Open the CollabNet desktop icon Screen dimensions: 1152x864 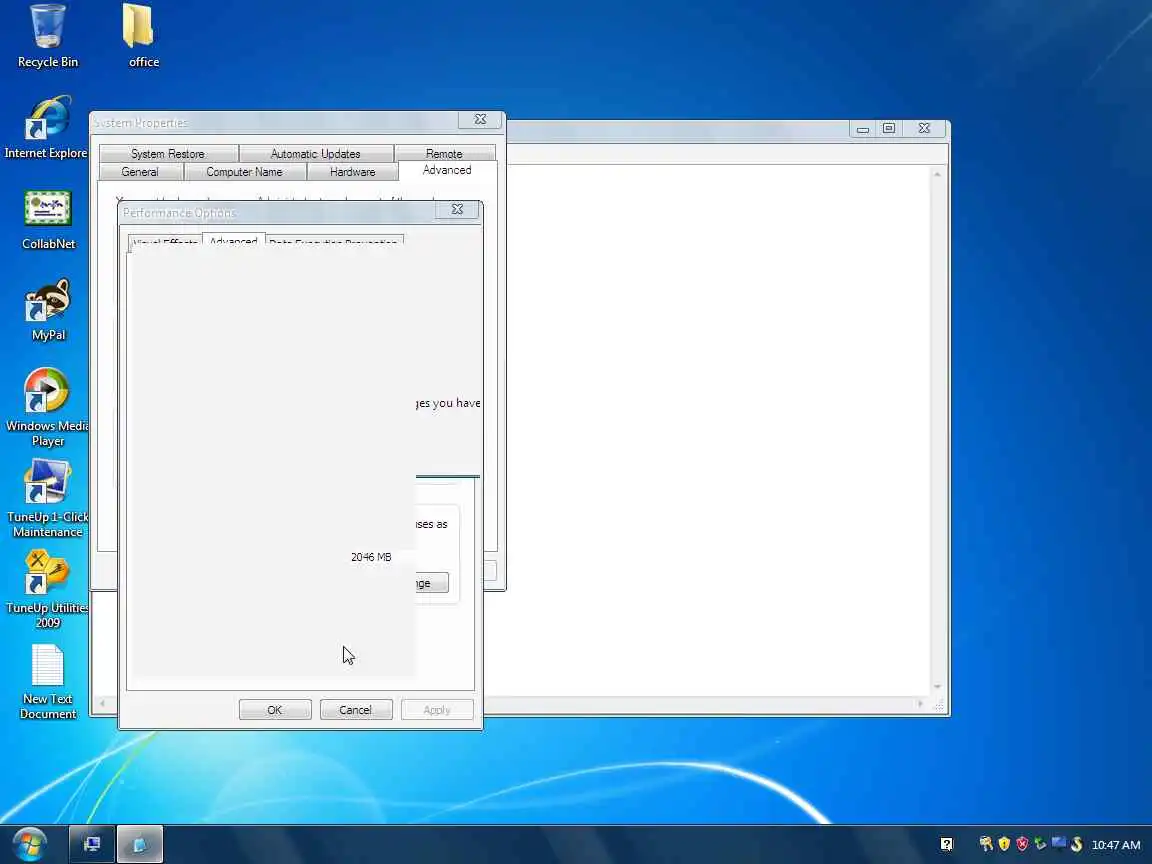click(x=48, y=219)
